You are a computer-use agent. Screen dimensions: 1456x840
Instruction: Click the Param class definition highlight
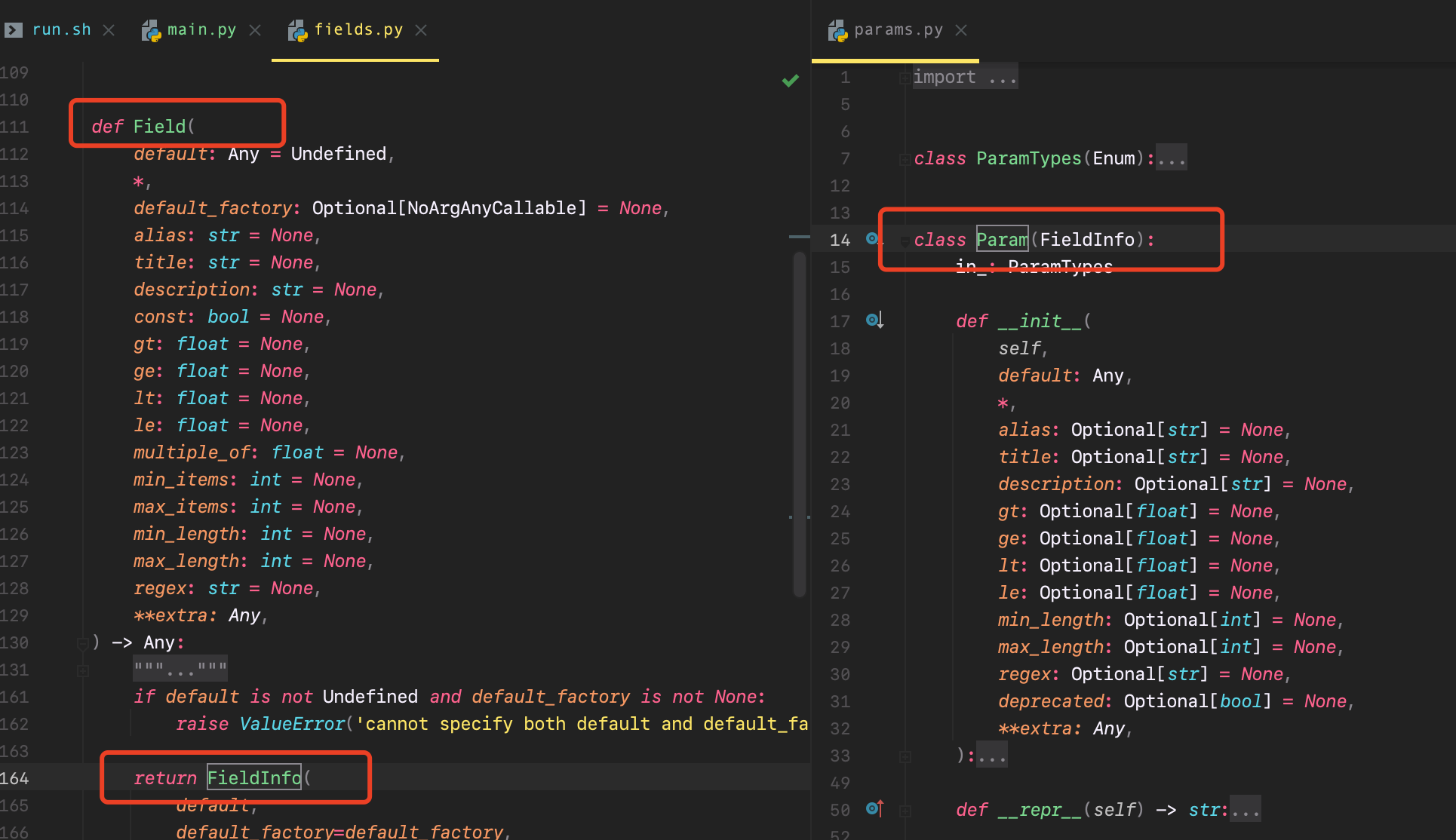(1000, 239)
